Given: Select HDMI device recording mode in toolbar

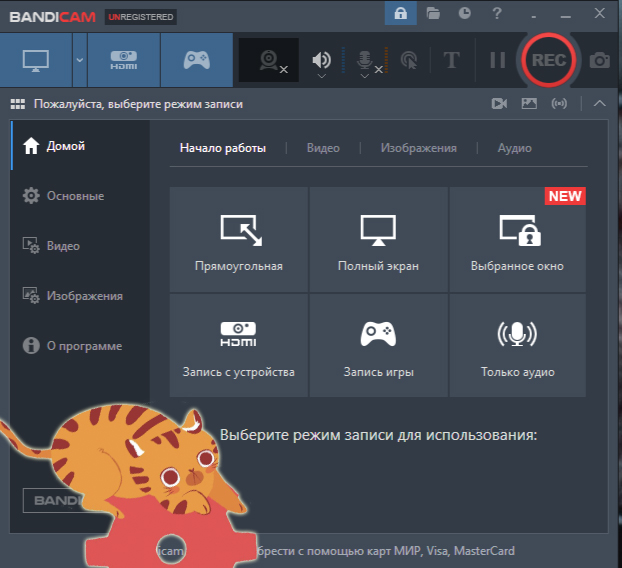Looking at the screenshot, I should coord(124,60).
